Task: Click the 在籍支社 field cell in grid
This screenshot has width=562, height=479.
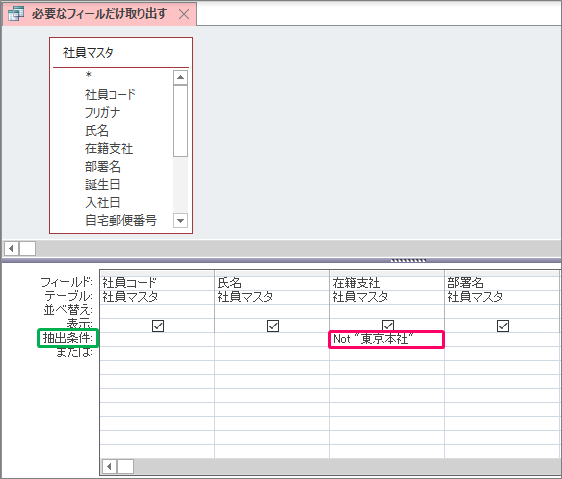Action: 387,283
